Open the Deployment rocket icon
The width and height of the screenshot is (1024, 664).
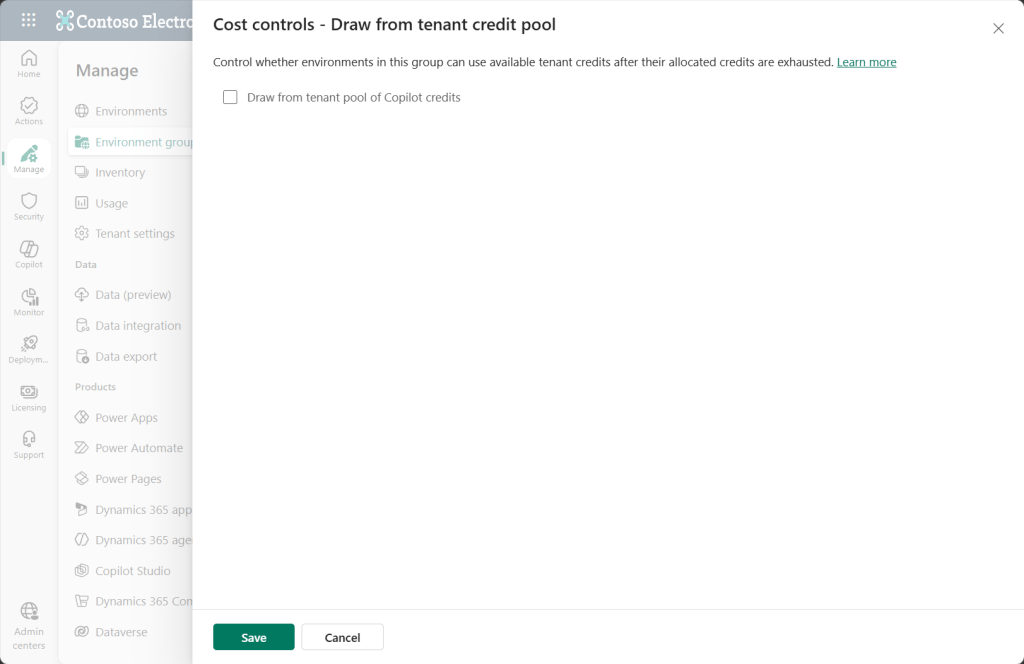(29, 349)
